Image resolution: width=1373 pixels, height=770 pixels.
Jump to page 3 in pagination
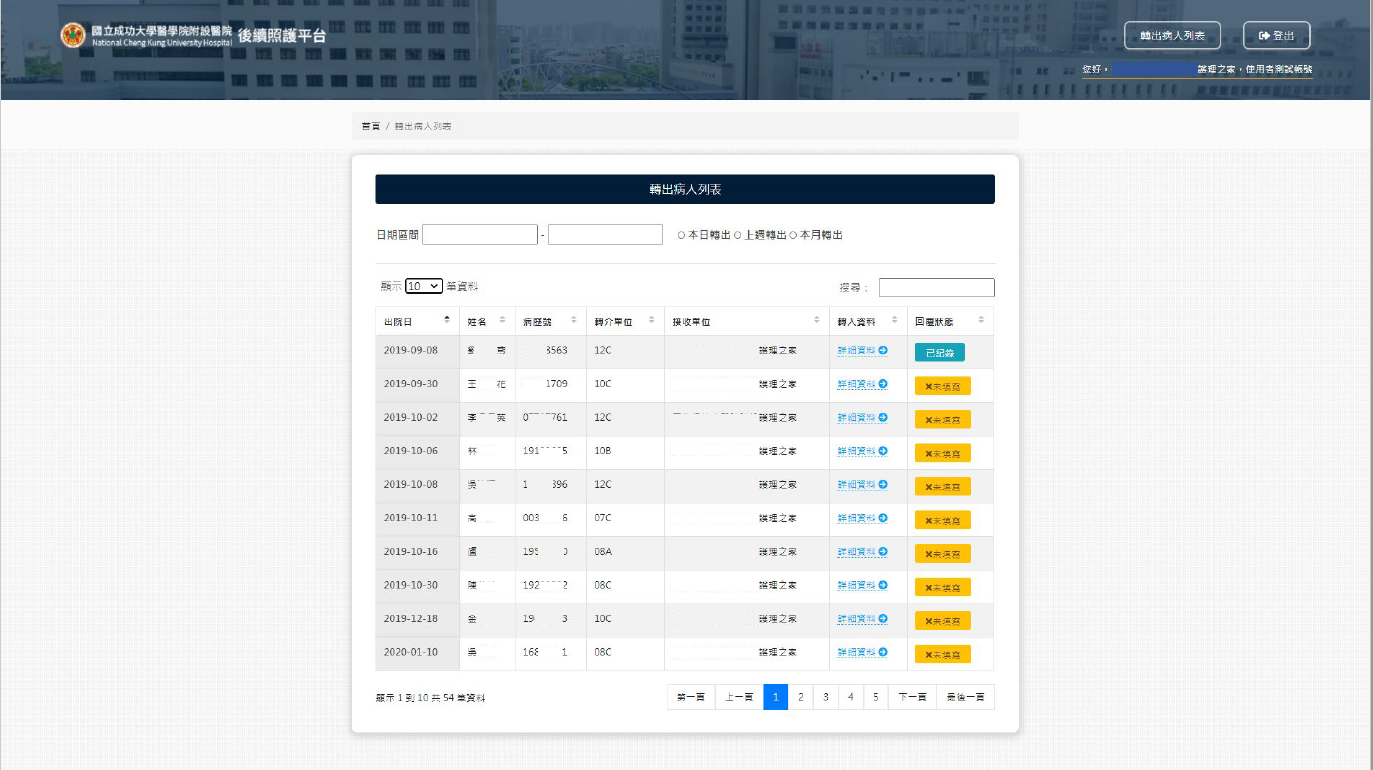[x=825, y=697]
